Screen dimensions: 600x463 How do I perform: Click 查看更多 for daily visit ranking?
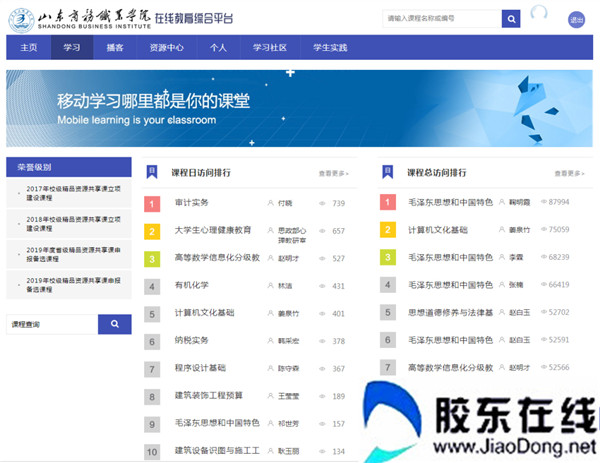tap(334, 174)
